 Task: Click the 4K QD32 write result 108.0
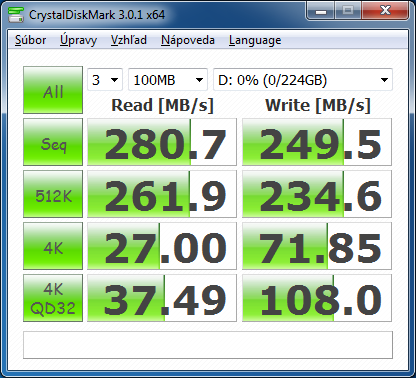[x=317, y=298]
